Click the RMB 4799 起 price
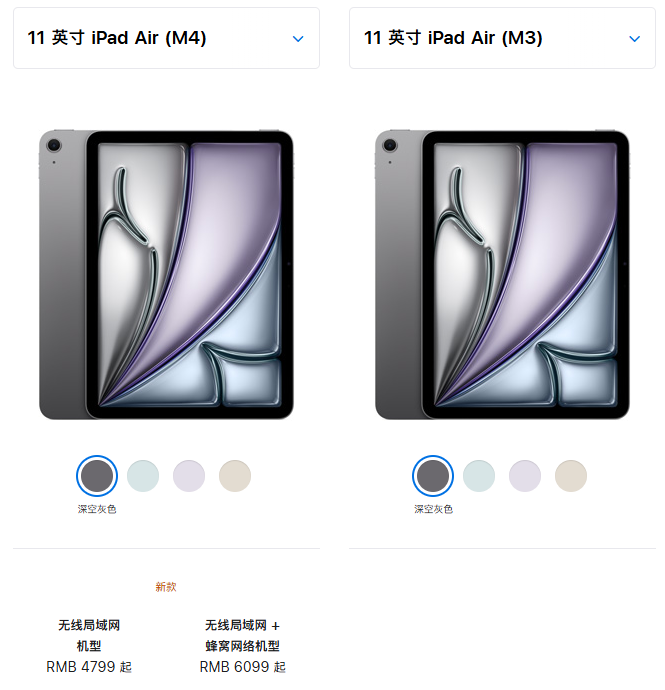The height and width of the screenshot is (690, 665). click(x=89, y=667)
